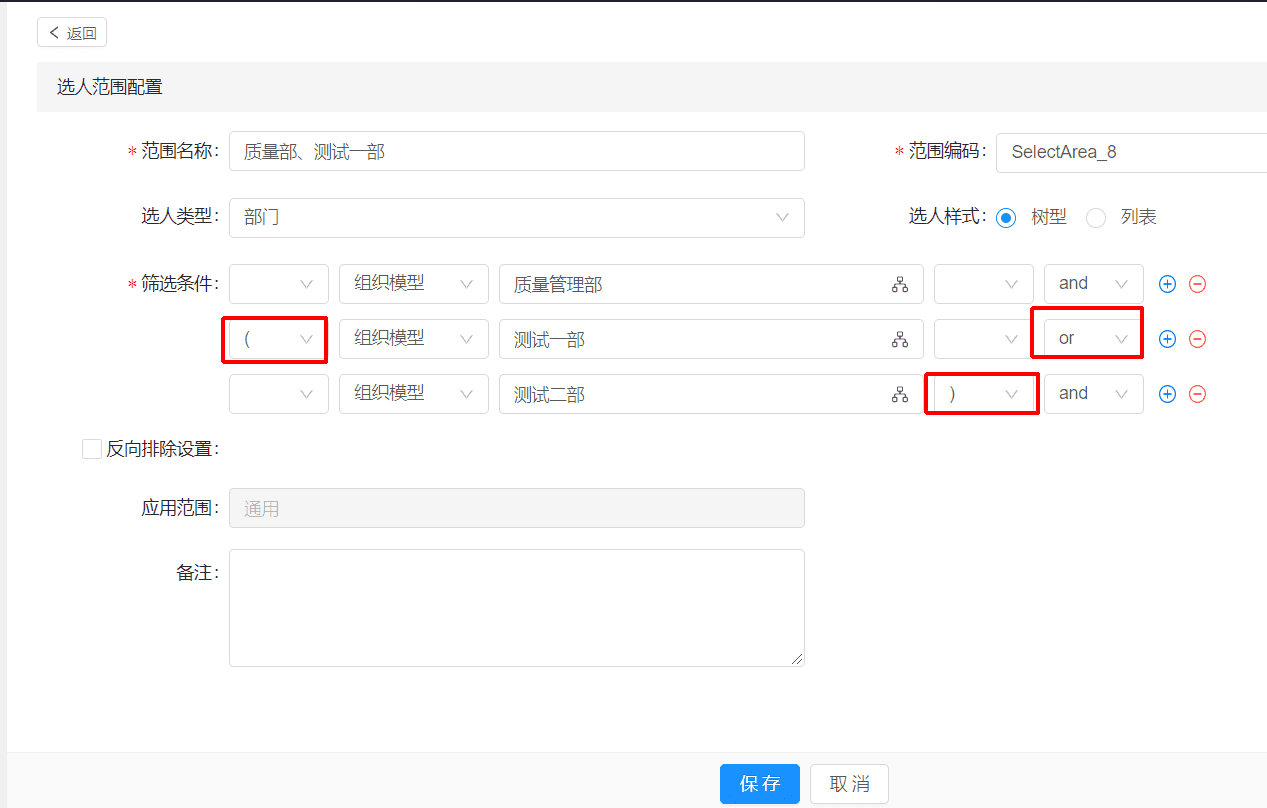Viewport: 1267px width, 808px height.
Task: Open 组织模型 dropdown in 测试二部 row
Action: point(414,394)
